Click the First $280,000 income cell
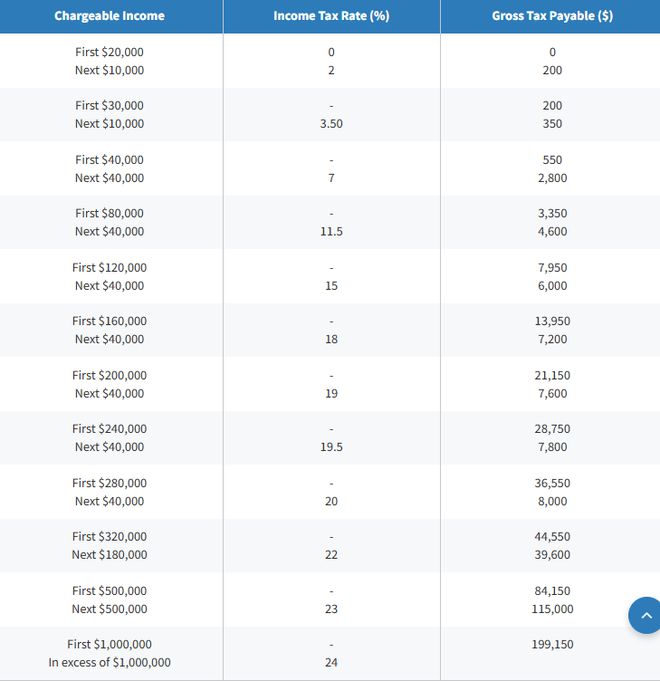 110,482
